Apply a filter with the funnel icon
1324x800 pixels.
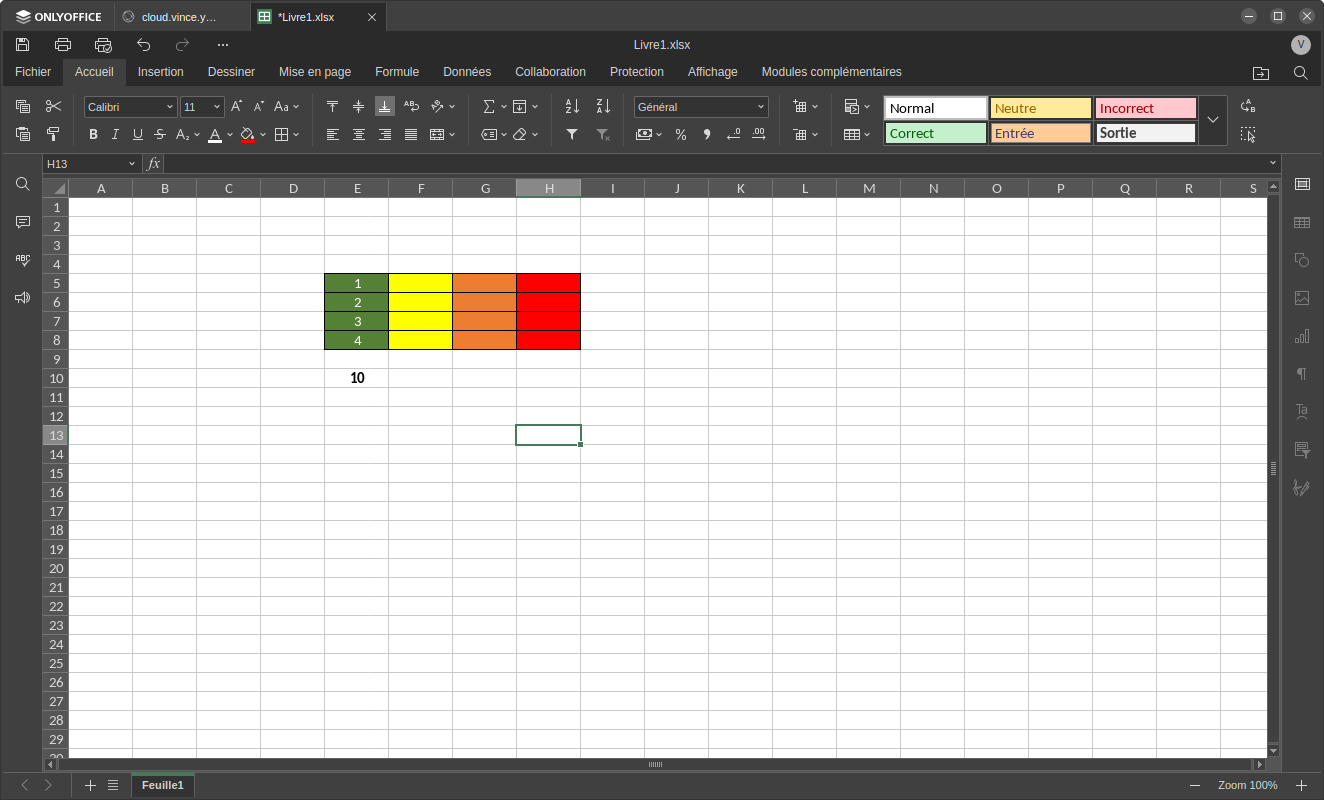click(x=572, y=135)
